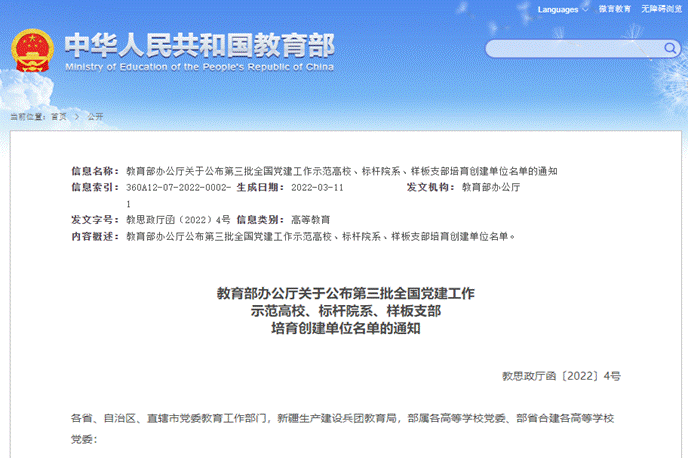Go to 首页 in the breadcrumb
This screenshot has width=688, height=458.
point(59,116)
